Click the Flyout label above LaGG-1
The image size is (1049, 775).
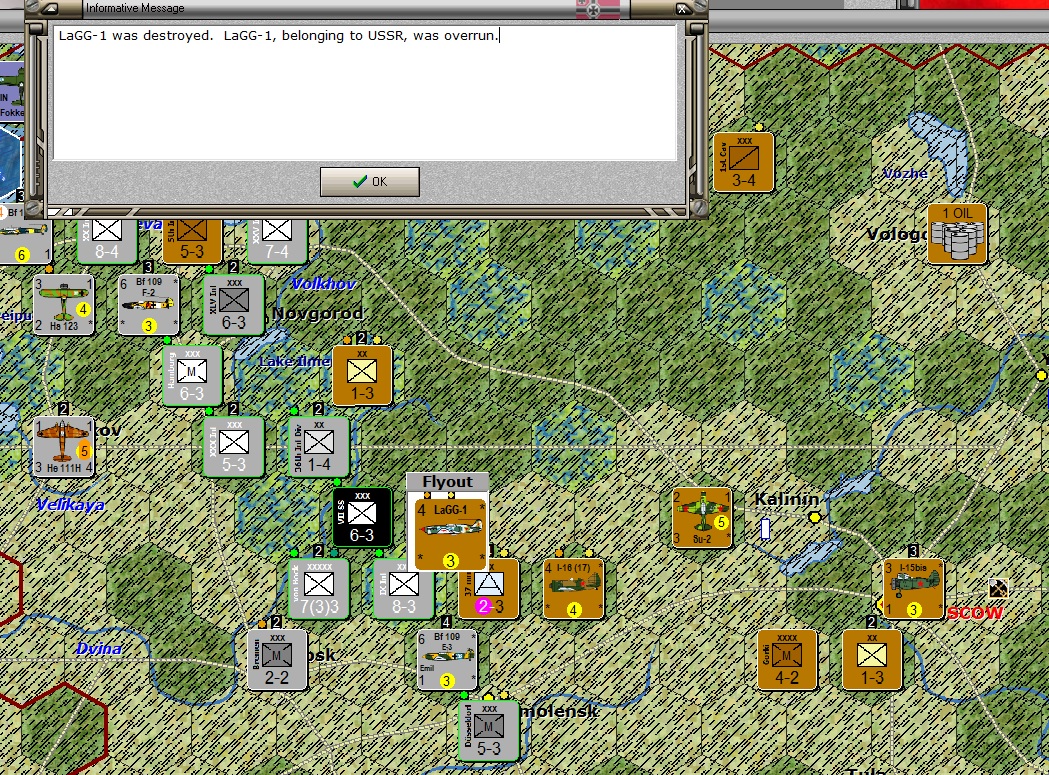(x=448, y=482)
